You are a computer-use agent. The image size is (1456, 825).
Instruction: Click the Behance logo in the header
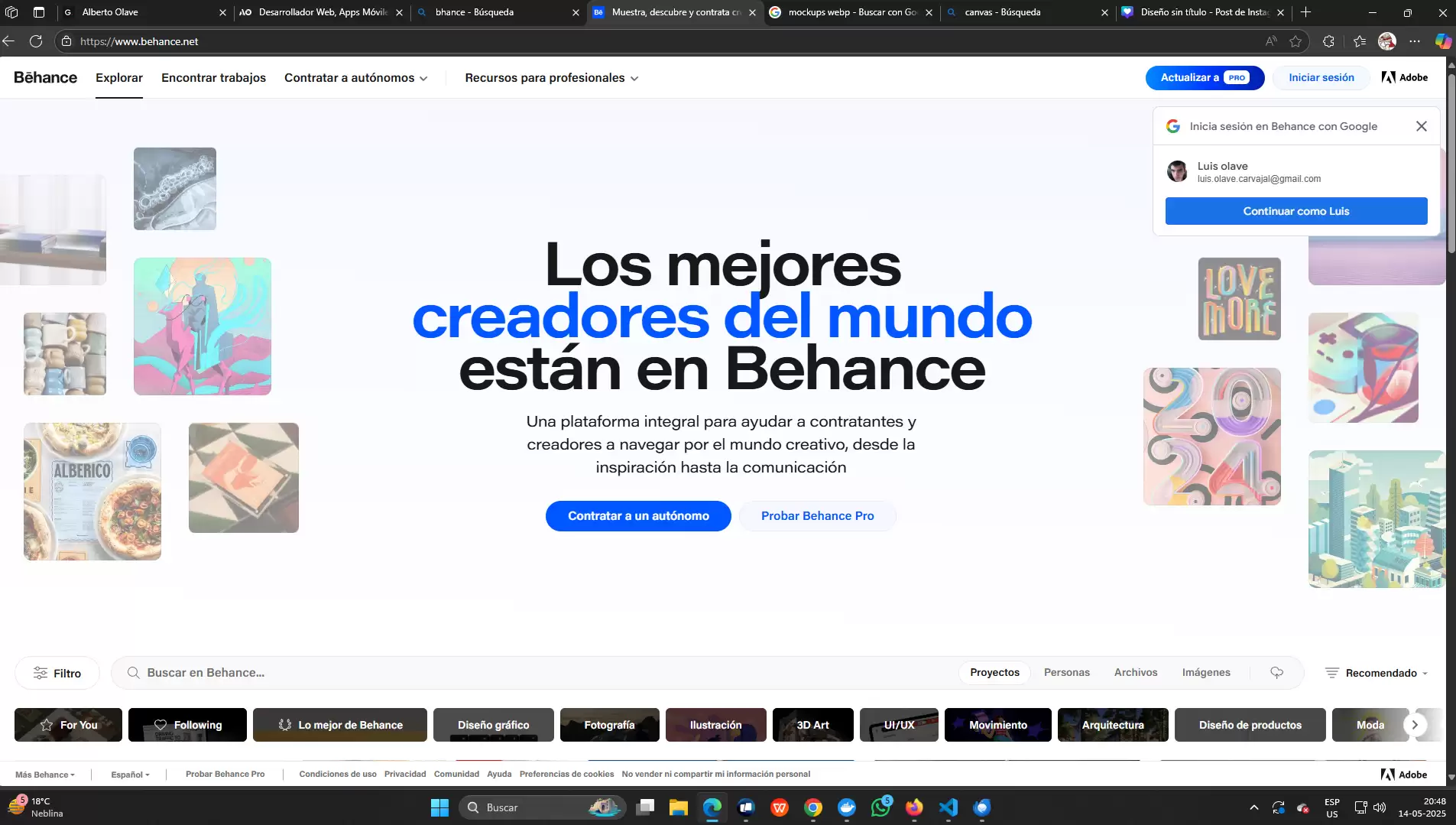pos(45,77)
